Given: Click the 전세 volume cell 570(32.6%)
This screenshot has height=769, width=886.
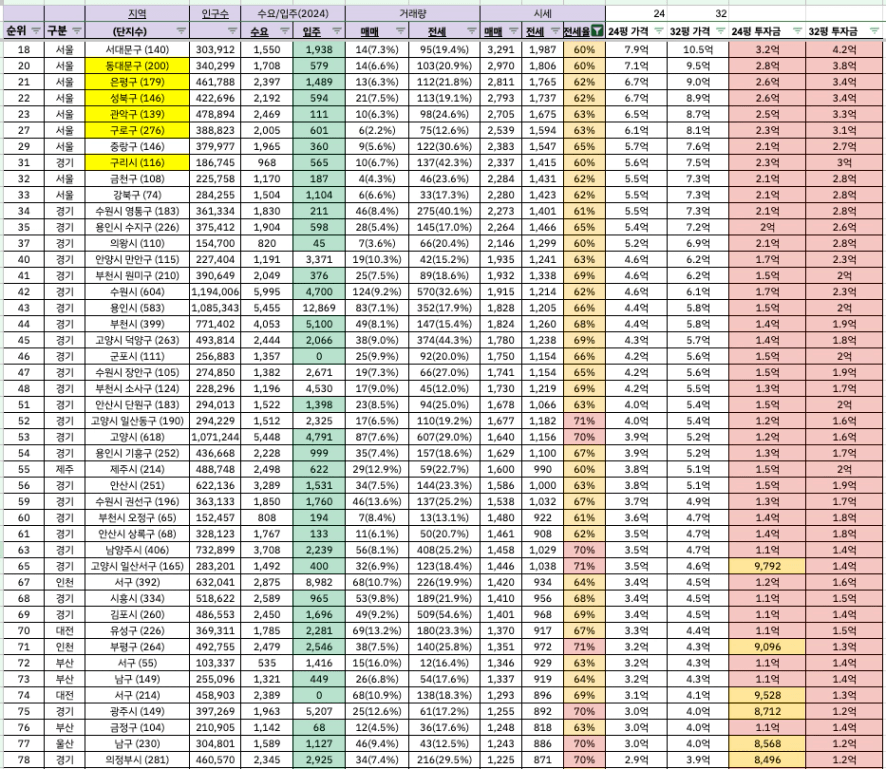Looking at the screenshot, I should [x=444, y=292].
